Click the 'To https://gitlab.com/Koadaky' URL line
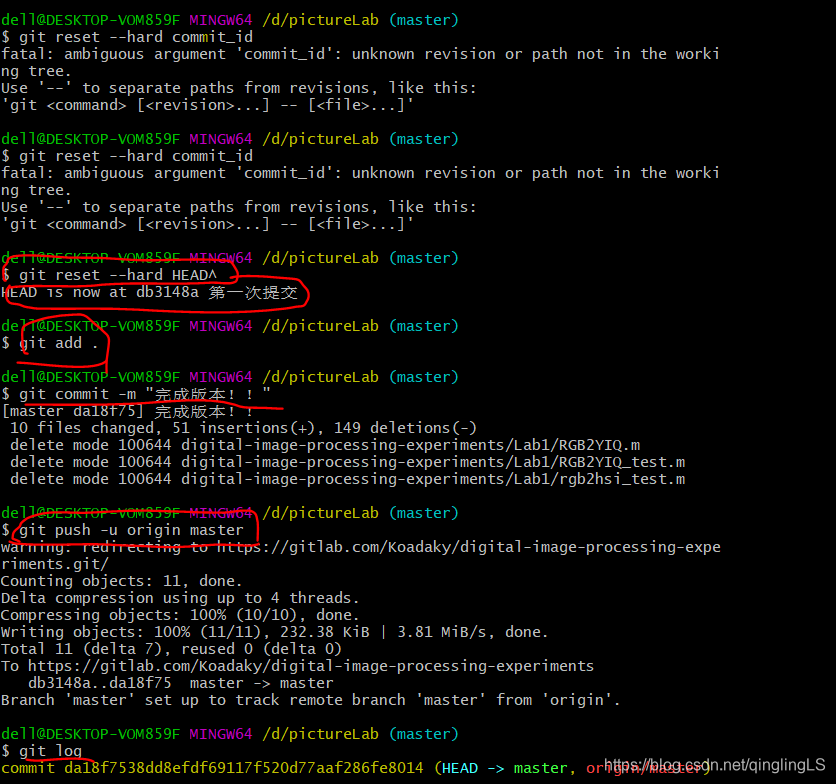This screenshot has width=836, height=784. point(298,666)
